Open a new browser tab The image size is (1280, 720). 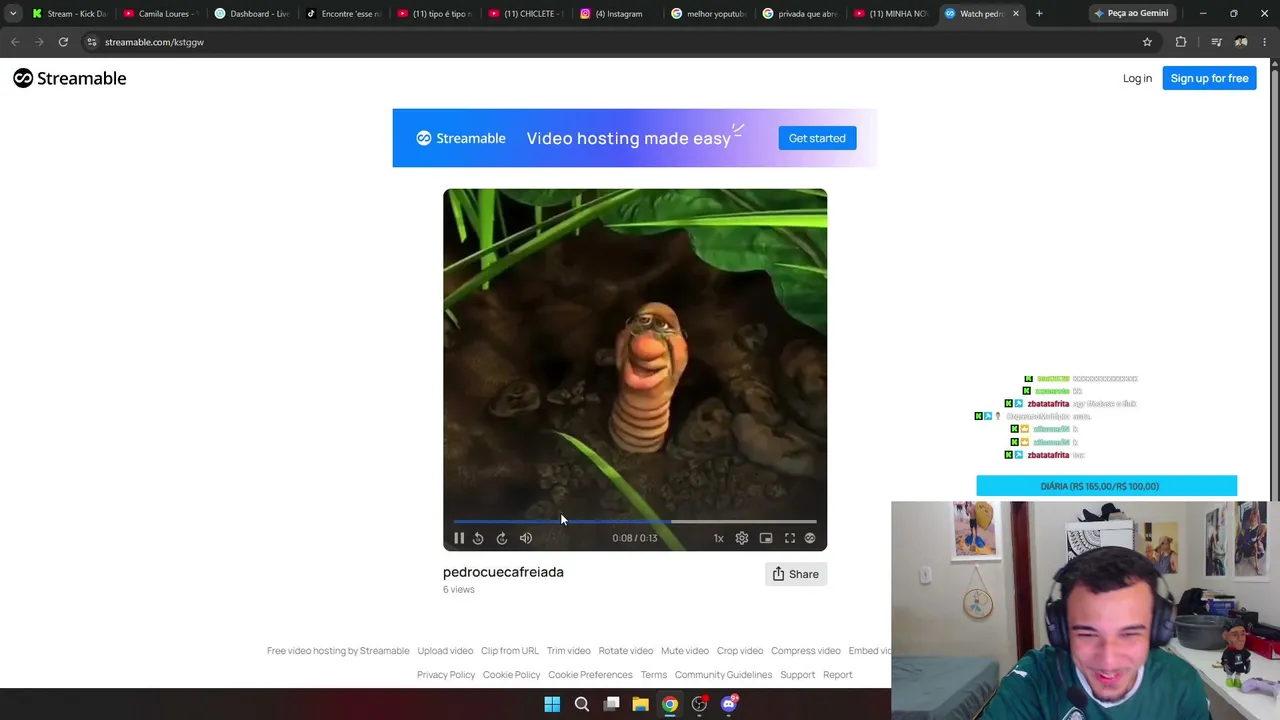[1039, 14]
